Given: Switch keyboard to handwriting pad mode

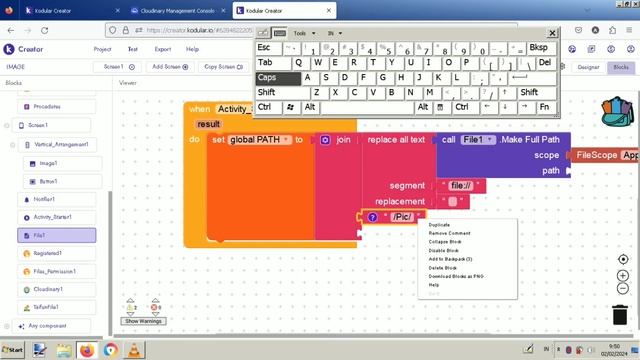Looking at the screenshot, I should click(263, 33).
